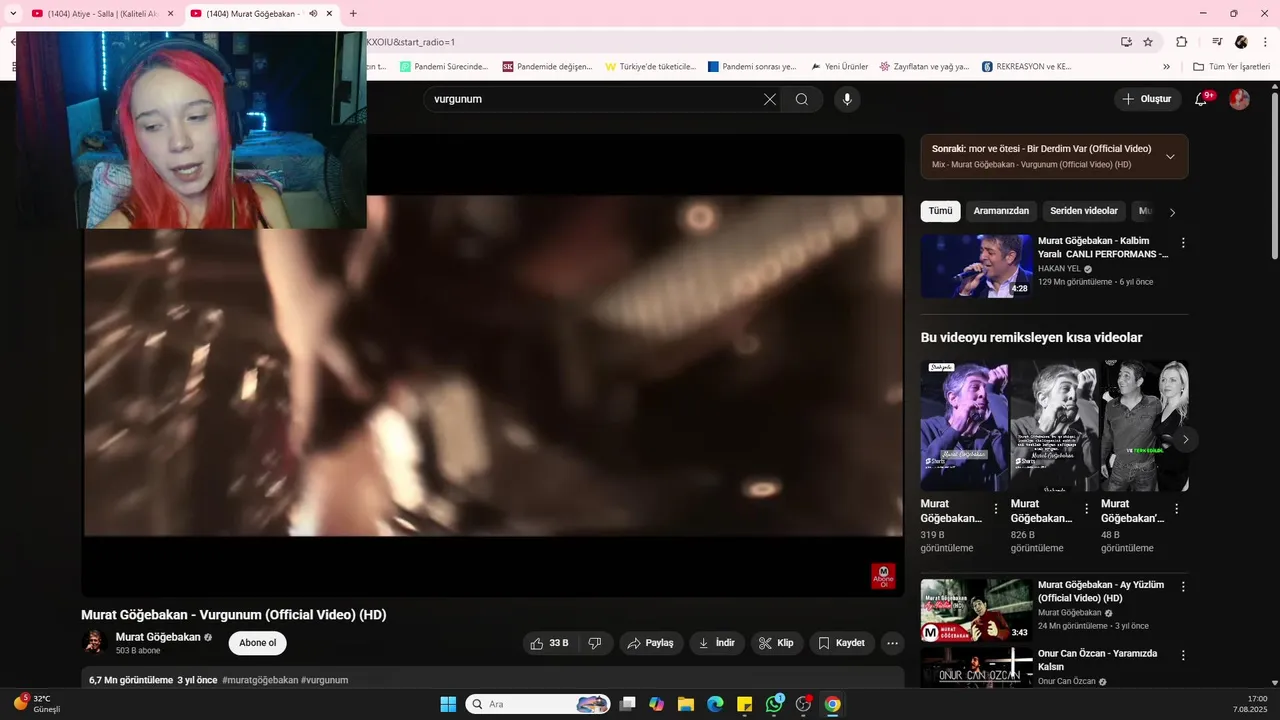Open options for Yaramızda Kalsın video
This screenshot has height=720, width=1280.
click(1183, 656)
